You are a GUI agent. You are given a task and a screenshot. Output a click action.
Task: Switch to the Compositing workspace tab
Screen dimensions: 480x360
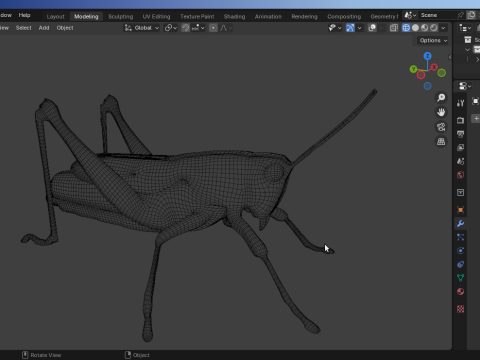tap(344, 16)
